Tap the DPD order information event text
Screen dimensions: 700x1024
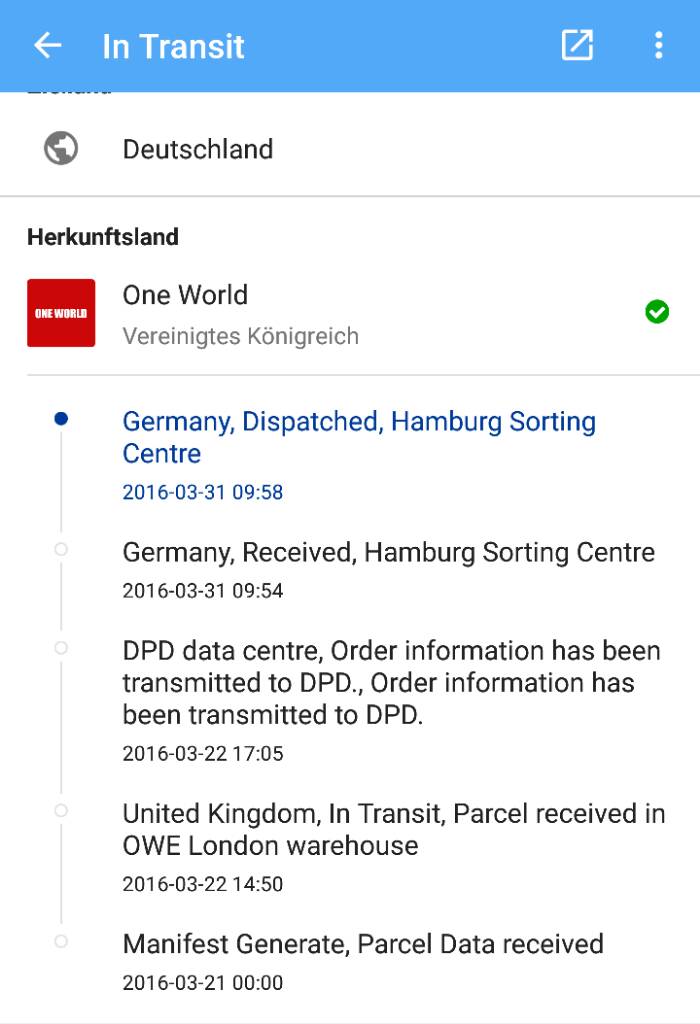(391, 683)
